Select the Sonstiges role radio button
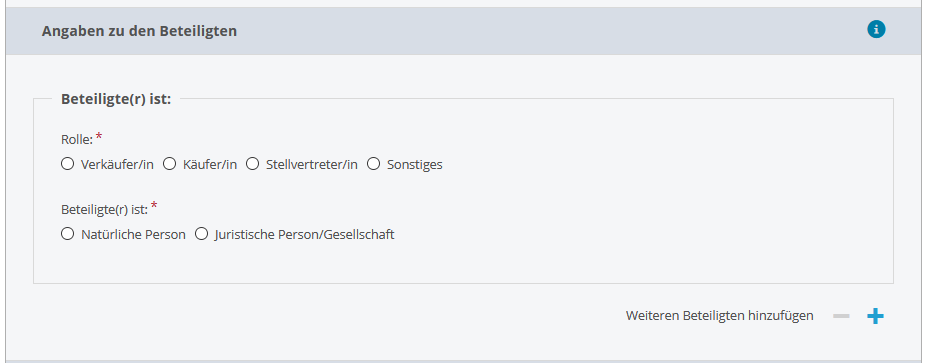Image resolution: width=926 pixels, height=363 pixels. 373,164
